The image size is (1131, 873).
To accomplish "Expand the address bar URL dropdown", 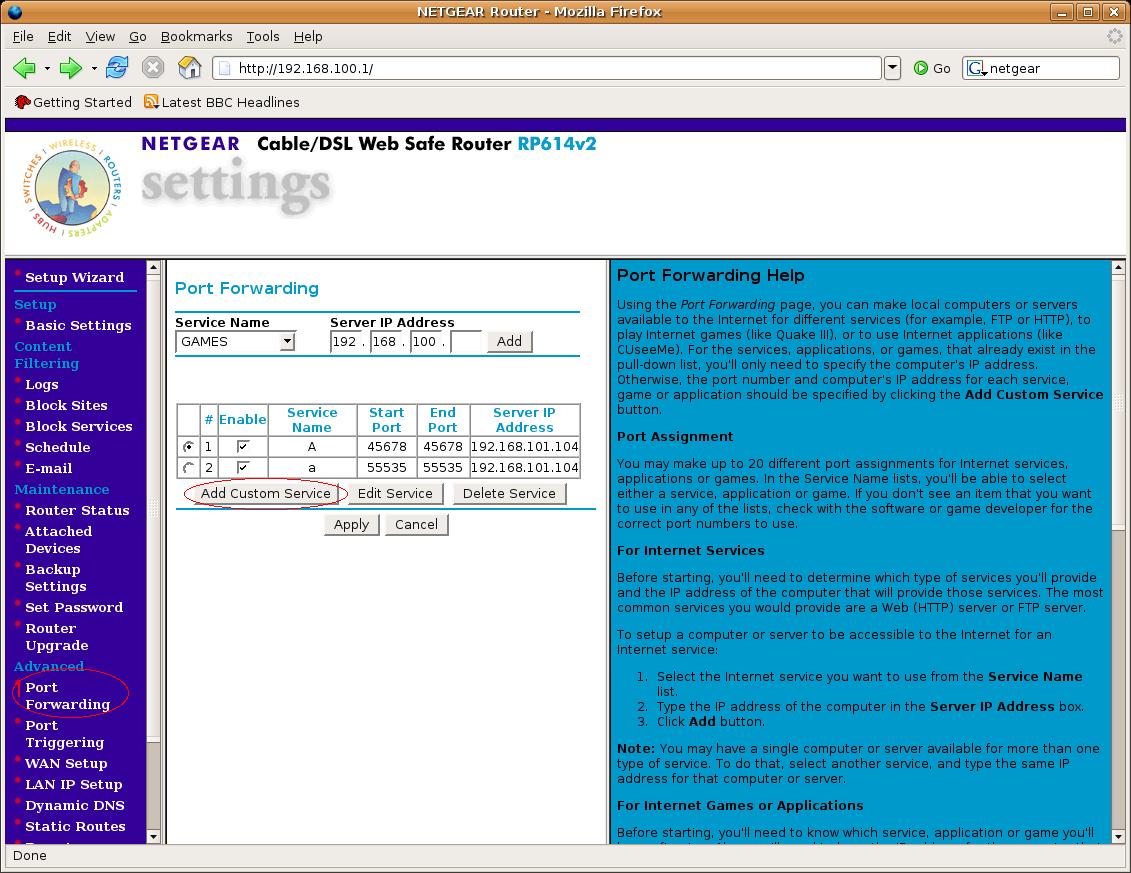I will (x=892, y=69).
